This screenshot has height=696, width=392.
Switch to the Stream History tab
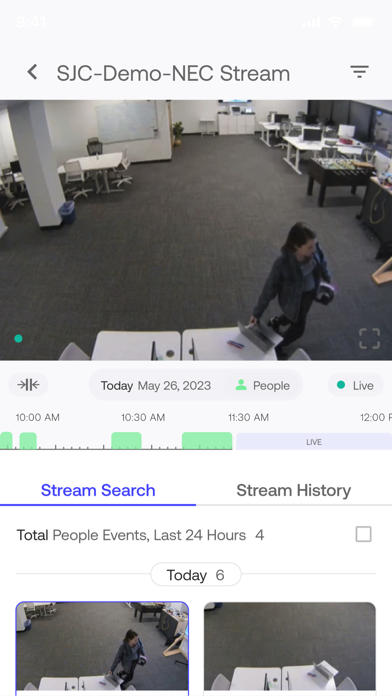pos(293,490)
